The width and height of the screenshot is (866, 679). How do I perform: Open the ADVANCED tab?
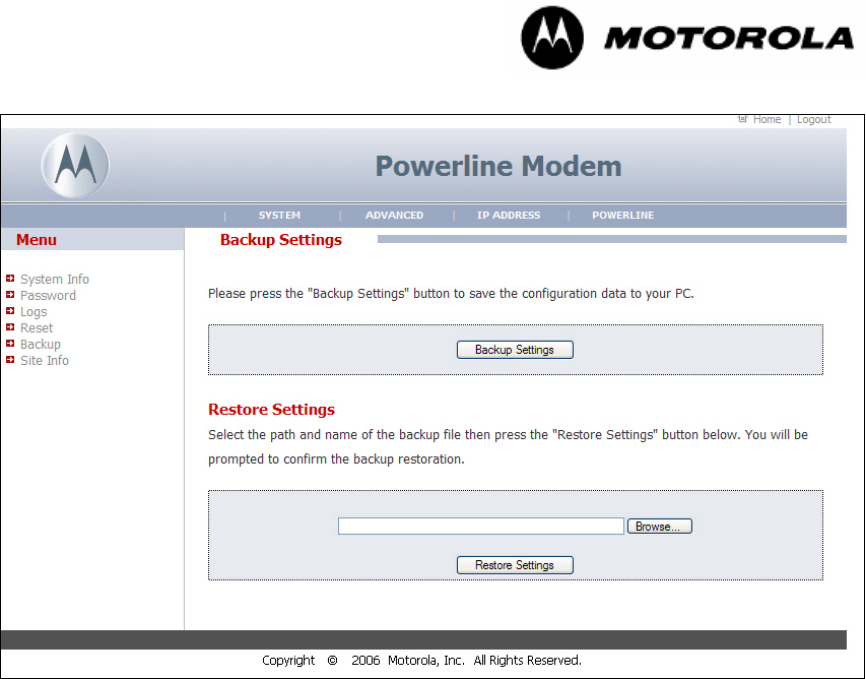[x=394, y=215]
